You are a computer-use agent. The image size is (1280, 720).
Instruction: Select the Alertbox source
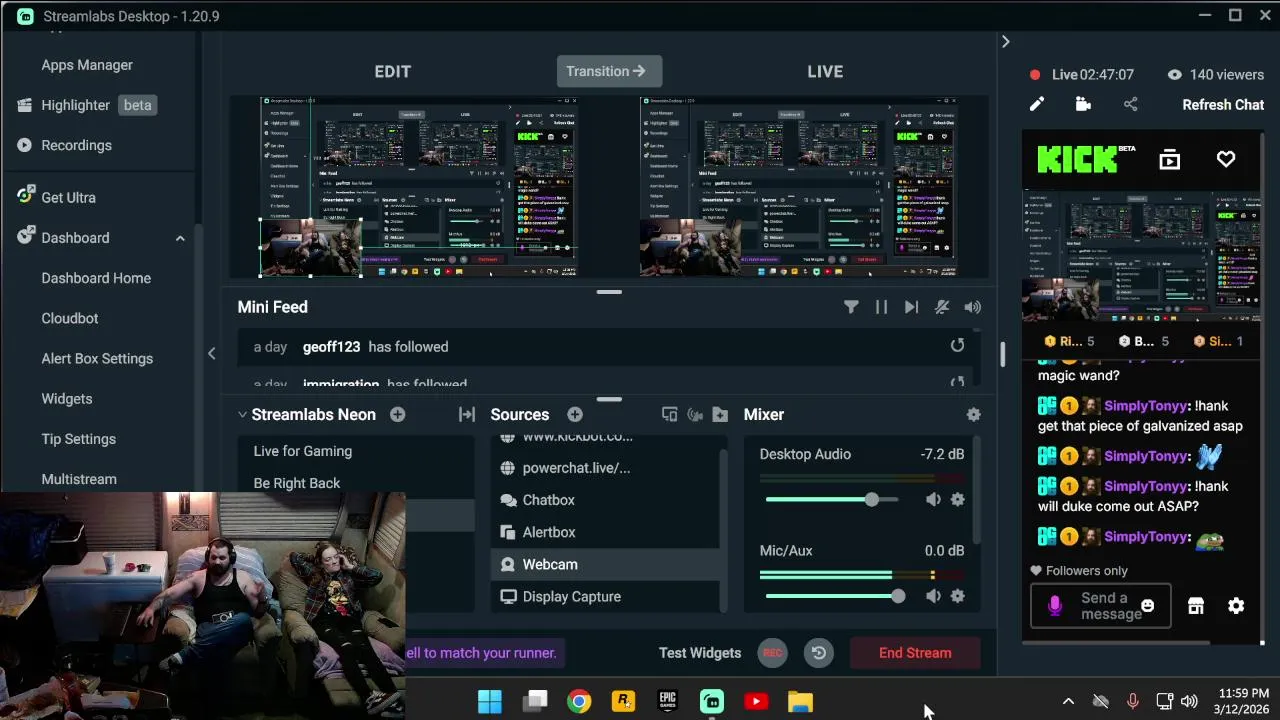(x=605, y=532)
